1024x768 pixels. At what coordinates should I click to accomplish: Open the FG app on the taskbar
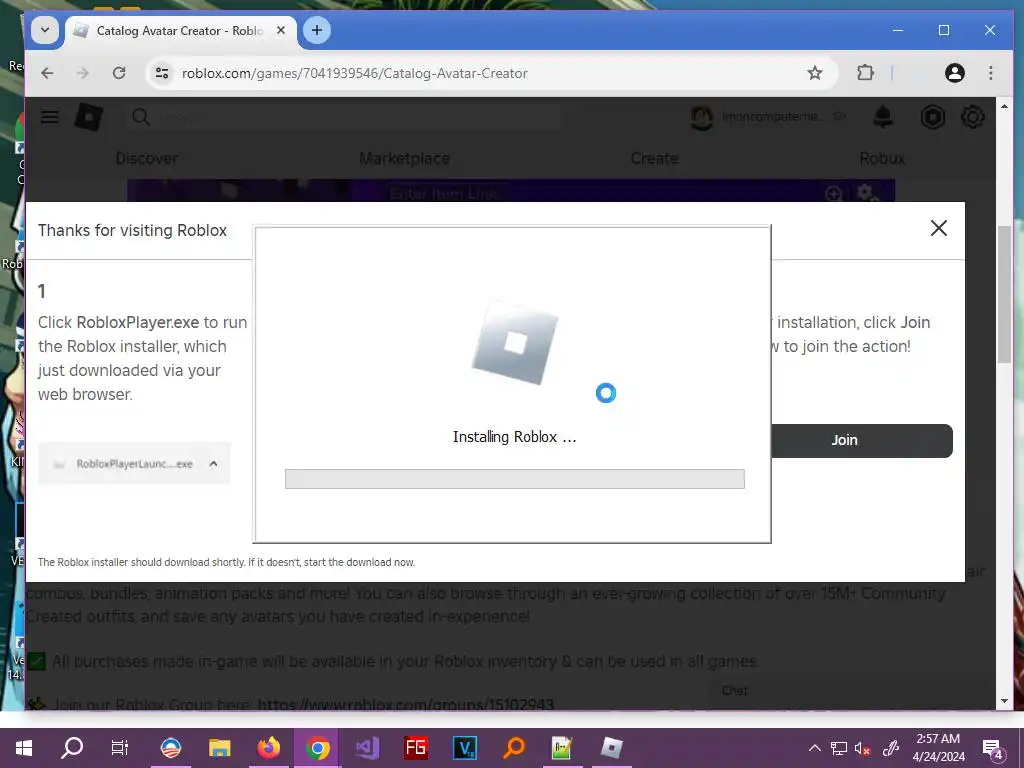[x=415, y=748]
